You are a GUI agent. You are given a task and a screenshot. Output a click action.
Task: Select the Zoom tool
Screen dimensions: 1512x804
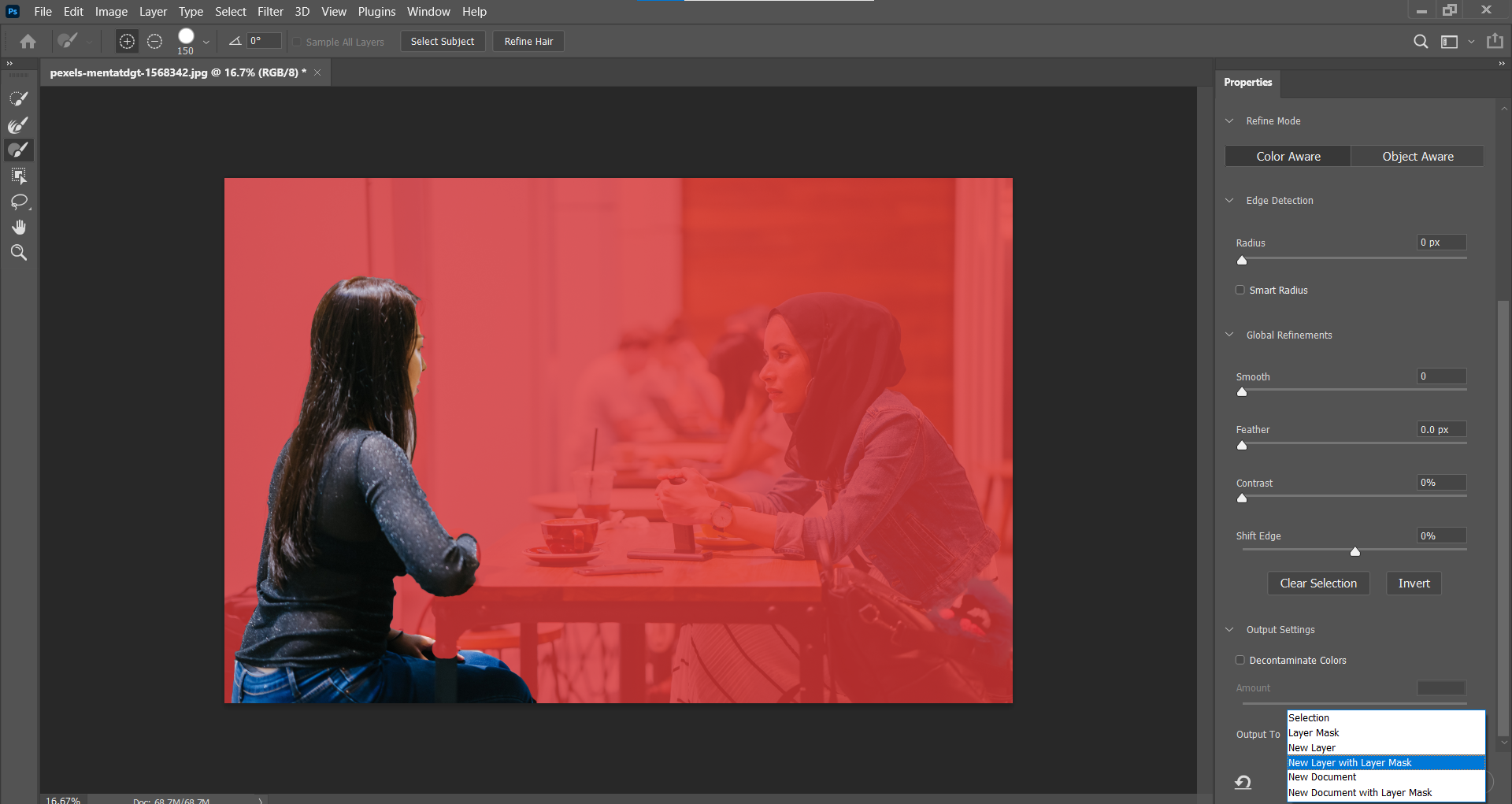(x=18, y=252)
